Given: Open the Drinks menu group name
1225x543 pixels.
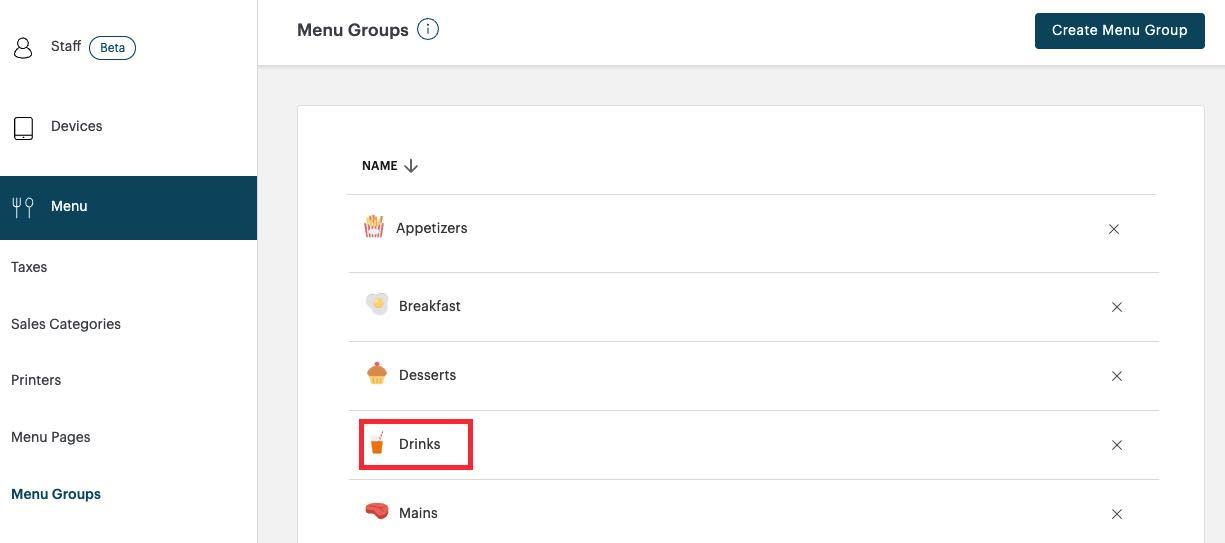Looking at the screenshot, I should [x=420, y=444].
